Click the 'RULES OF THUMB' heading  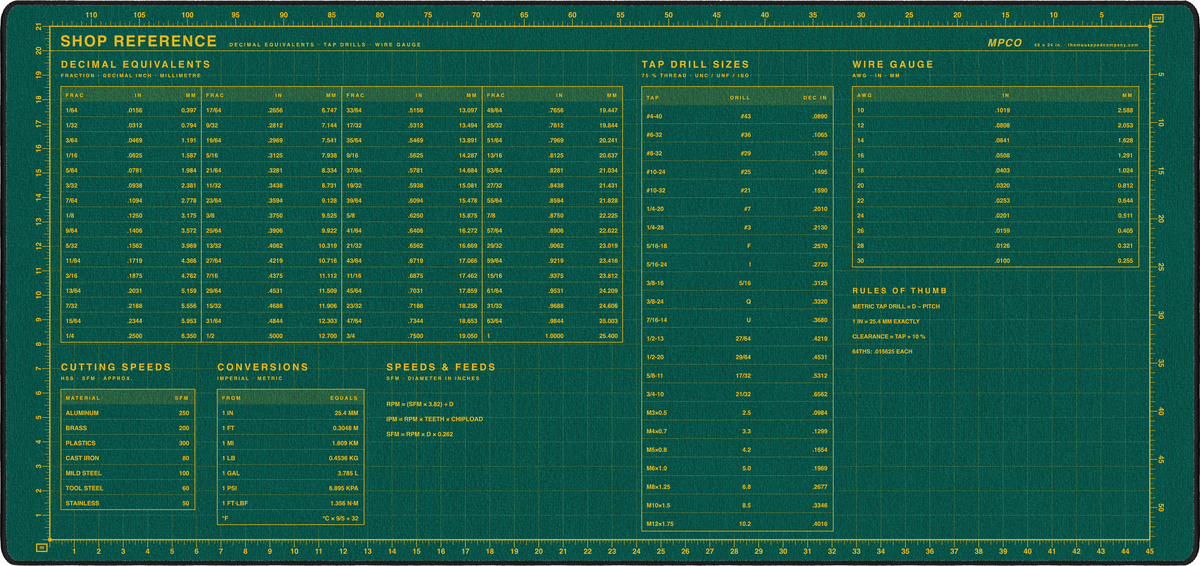pos(899,291)
